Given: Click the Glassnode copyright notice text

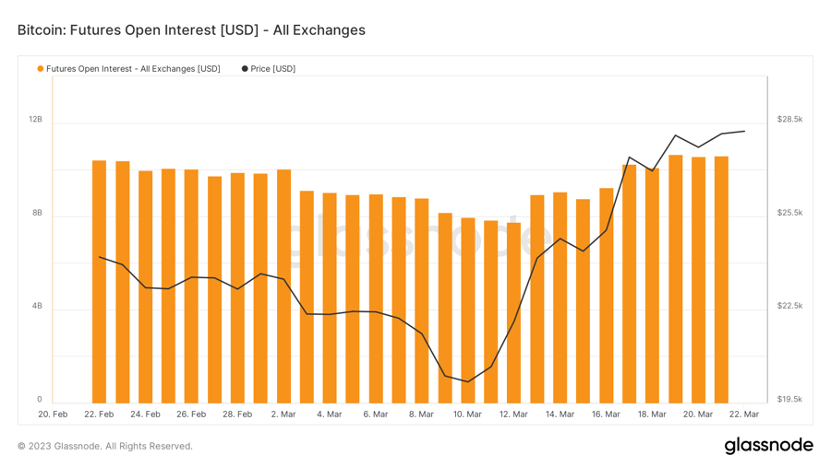Looking at the screenshot, I should pos(105,446).
